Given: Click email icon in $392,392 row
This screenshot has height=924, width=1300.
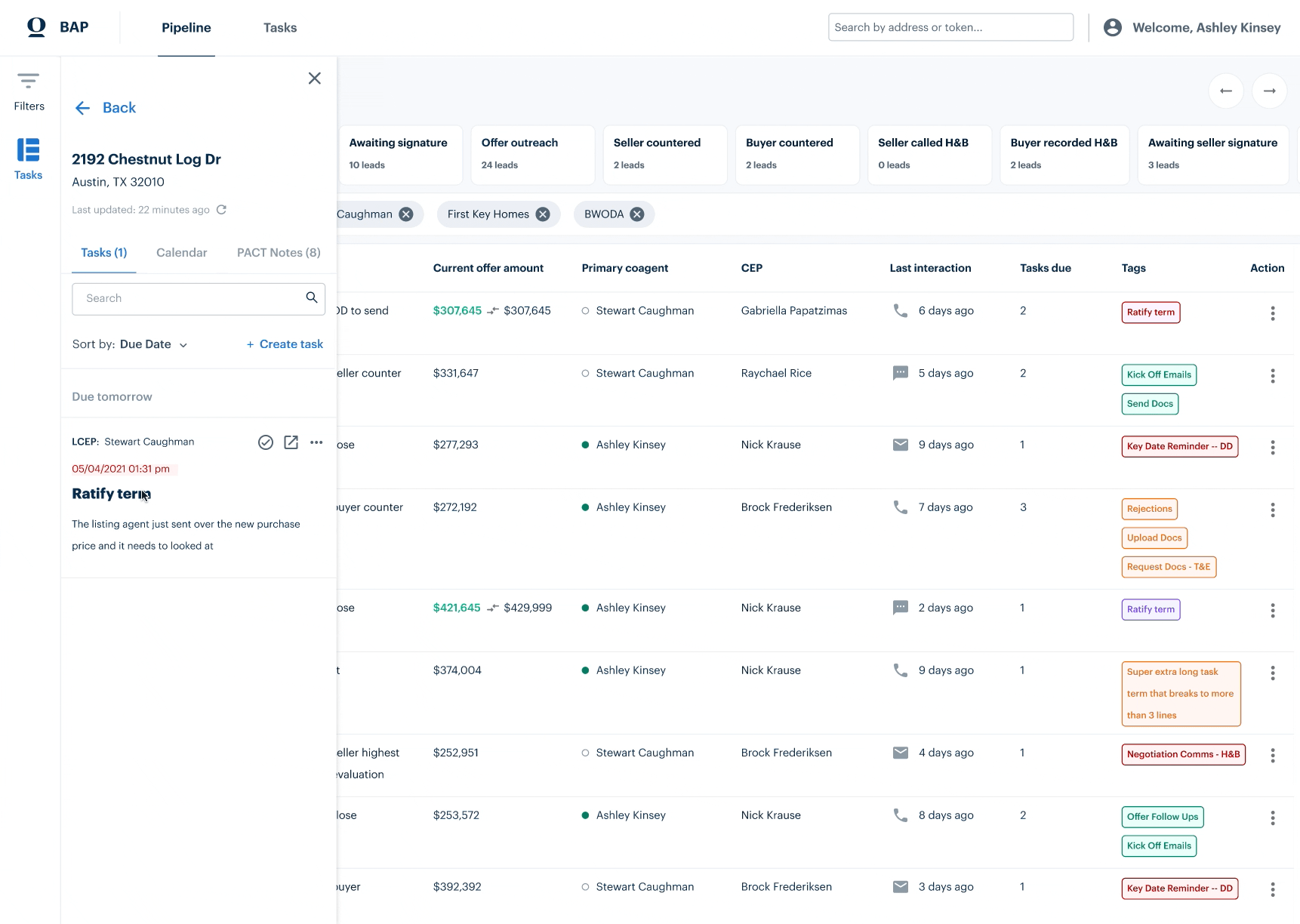Looking at the screenshot, I should pyautogui.click(x=900, y=887).
